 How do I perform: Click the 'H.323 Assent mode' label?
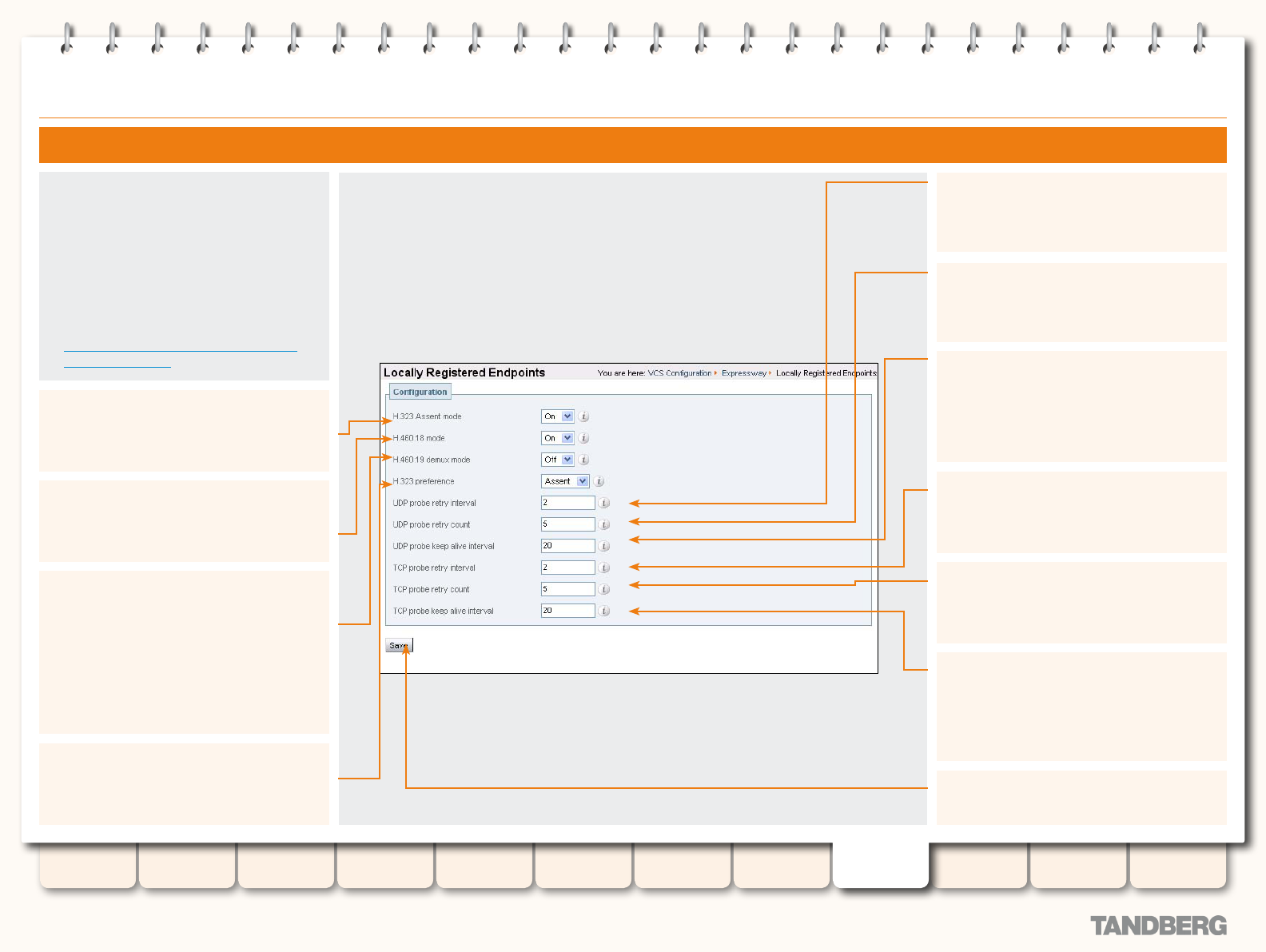(x=428, y=416)
